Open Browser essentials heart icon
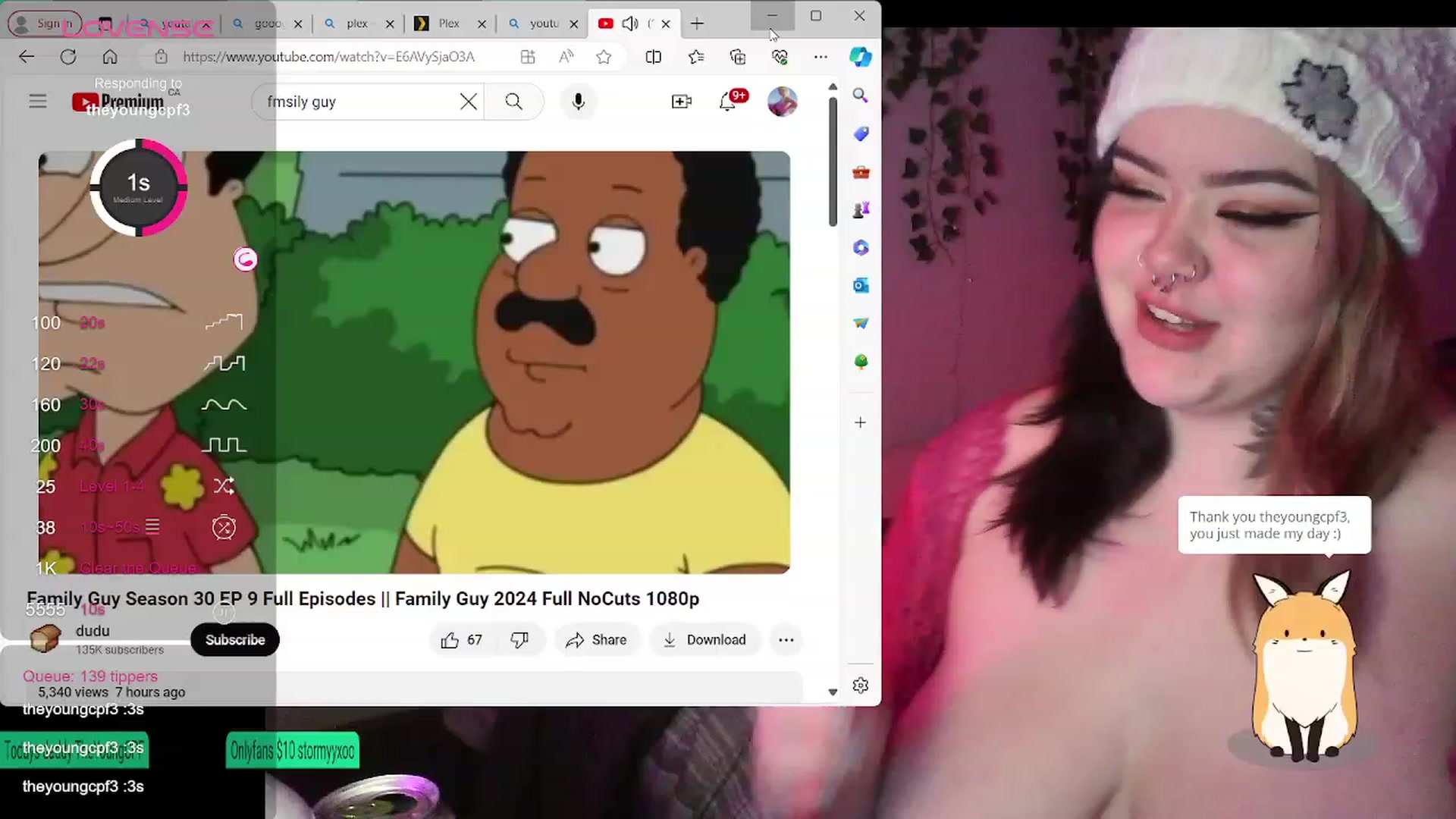This screenshot has width=1456, height=819. coord(780,57)
